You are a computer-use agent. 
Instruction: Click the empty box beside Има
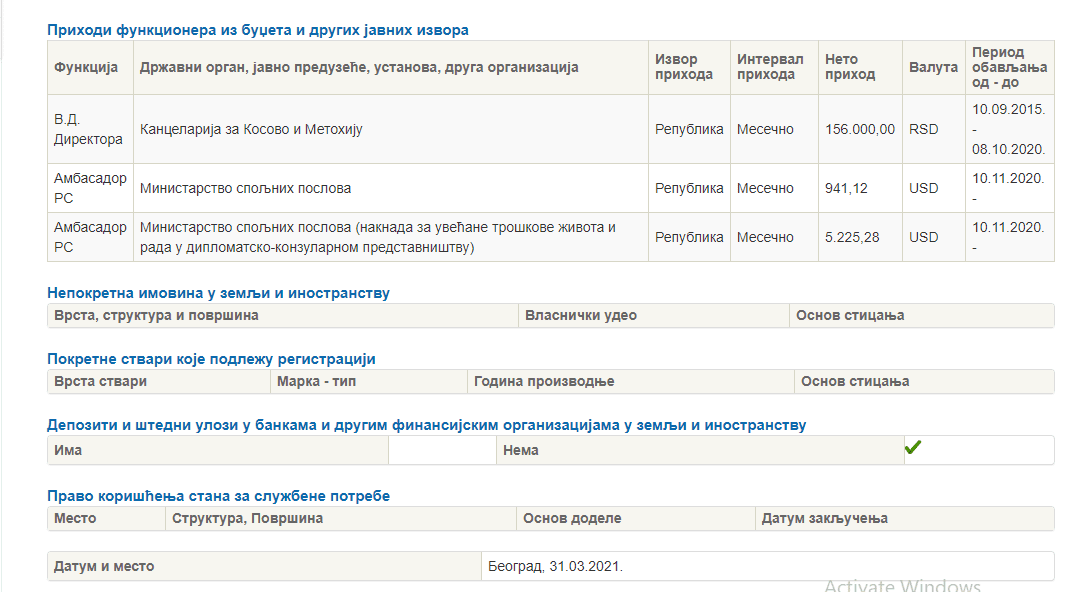(442, 451)
